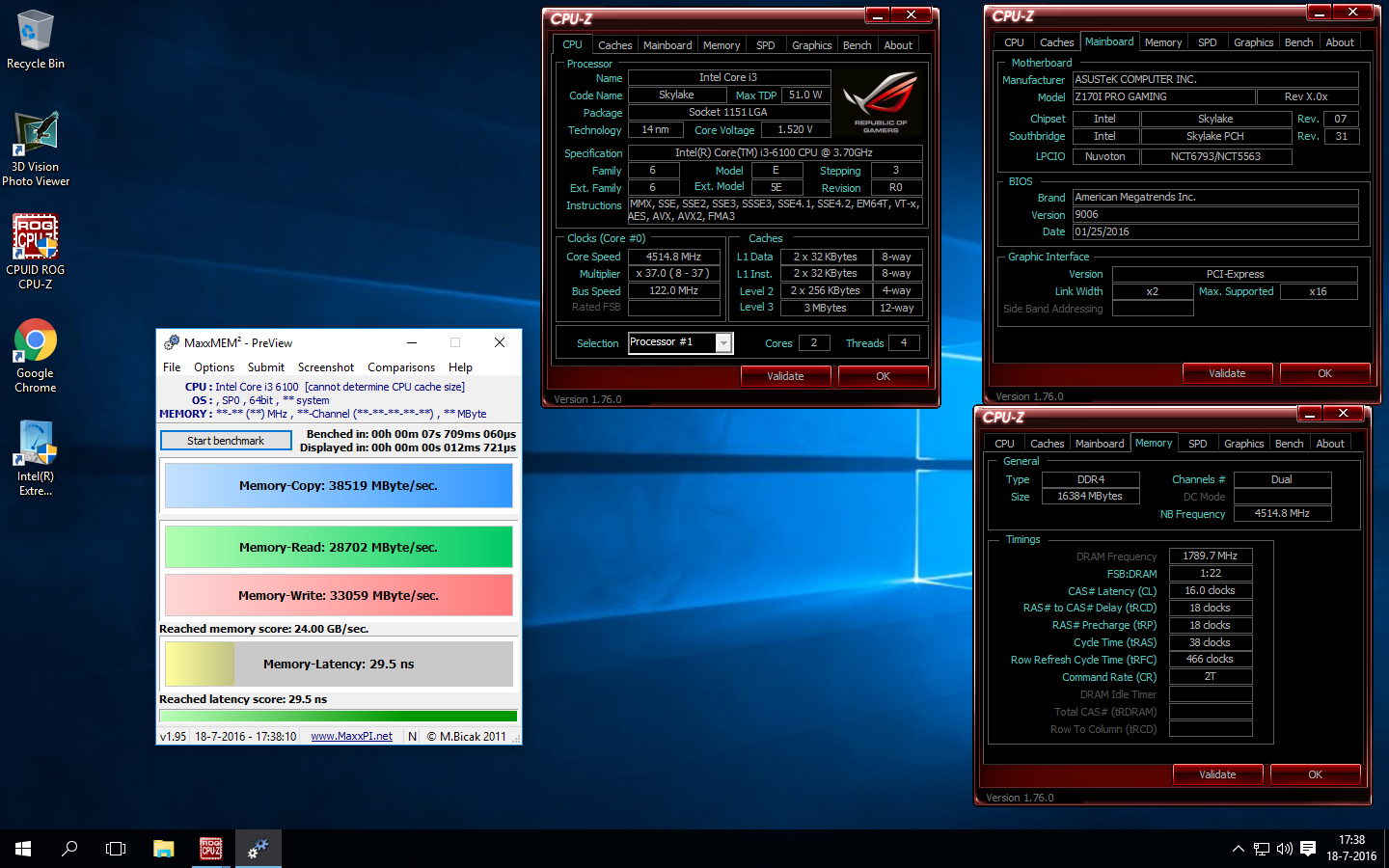The width and height of the screenshot is (1389, 868).
Task: Click OK in Memory window
Action: (1316, 774)
